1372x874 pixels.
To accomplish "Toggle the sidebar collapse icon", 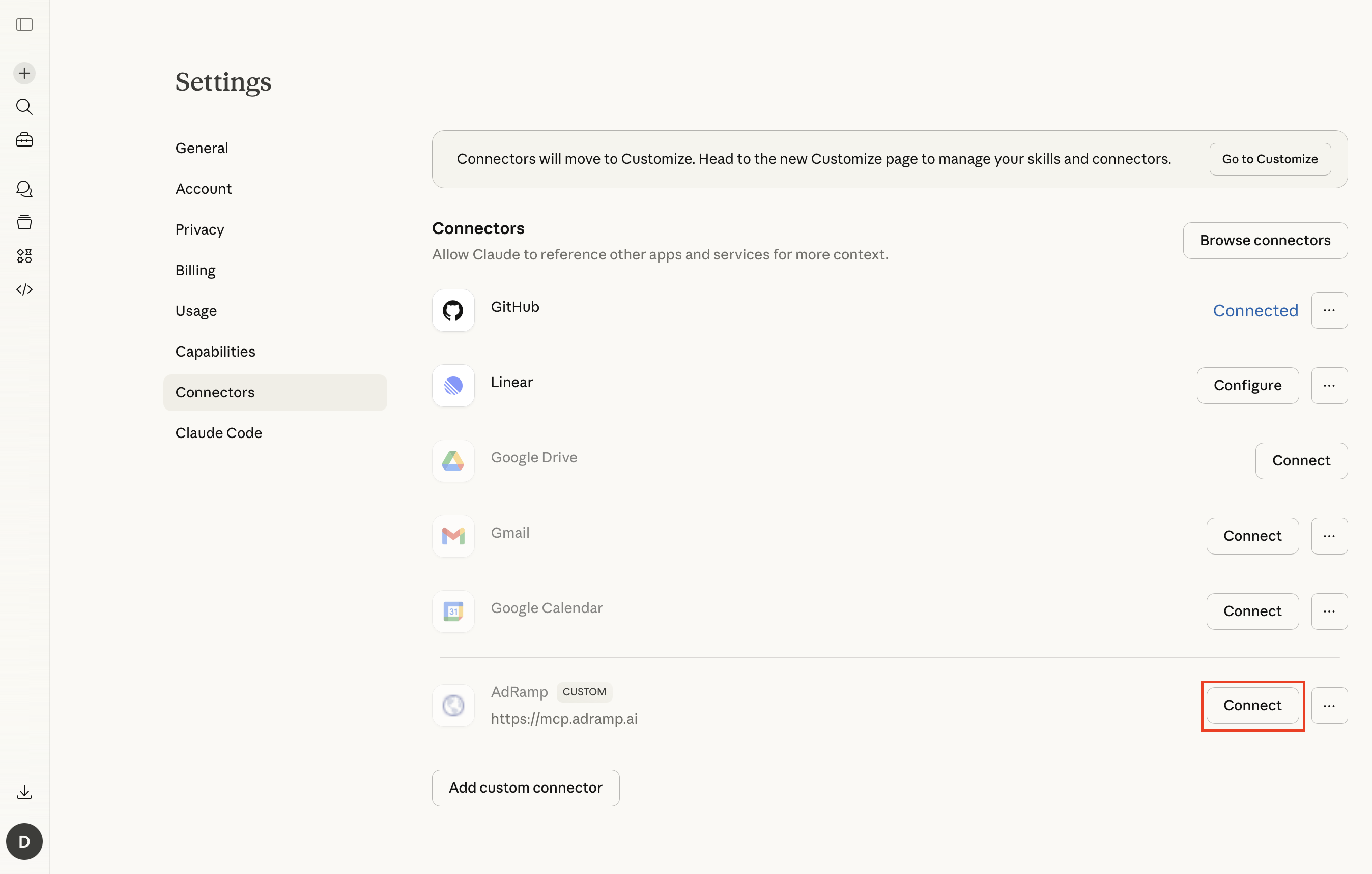I will [24, 24].
